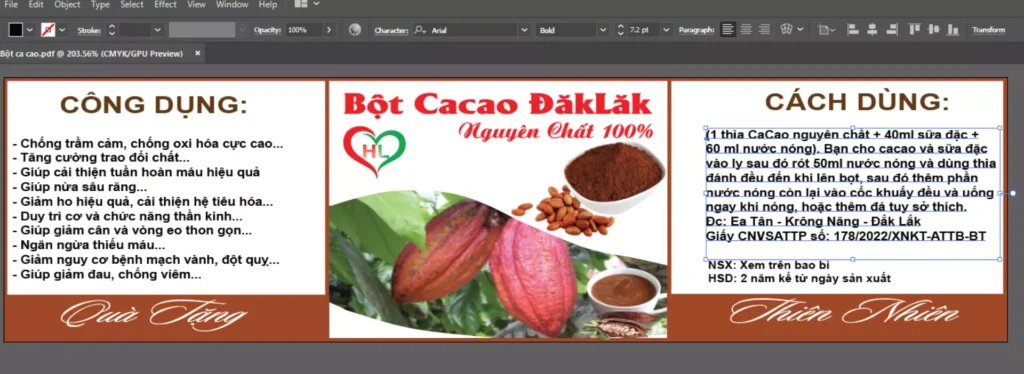This screenshot has width=1024, height=374.
Task: Click the HSD: 2 năm kể từ line
Action: pos(799,278)
